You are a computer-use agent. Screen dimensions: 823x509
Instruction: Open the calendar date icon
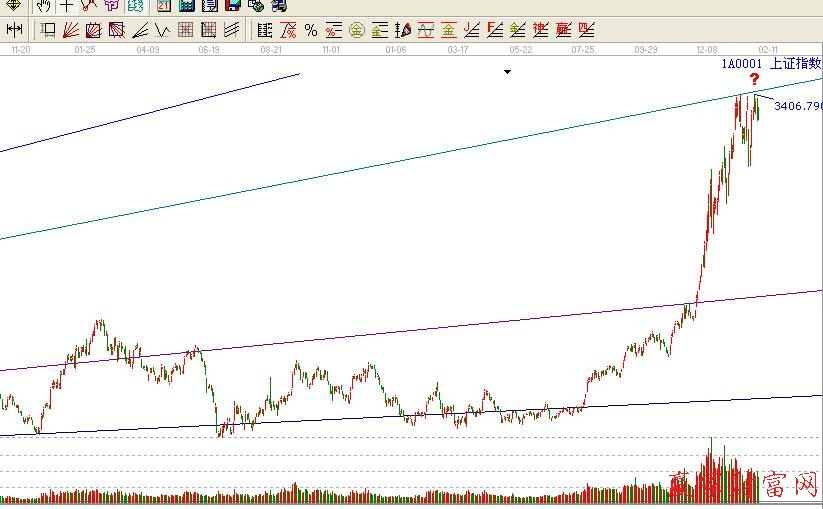(x=163, y=6)
